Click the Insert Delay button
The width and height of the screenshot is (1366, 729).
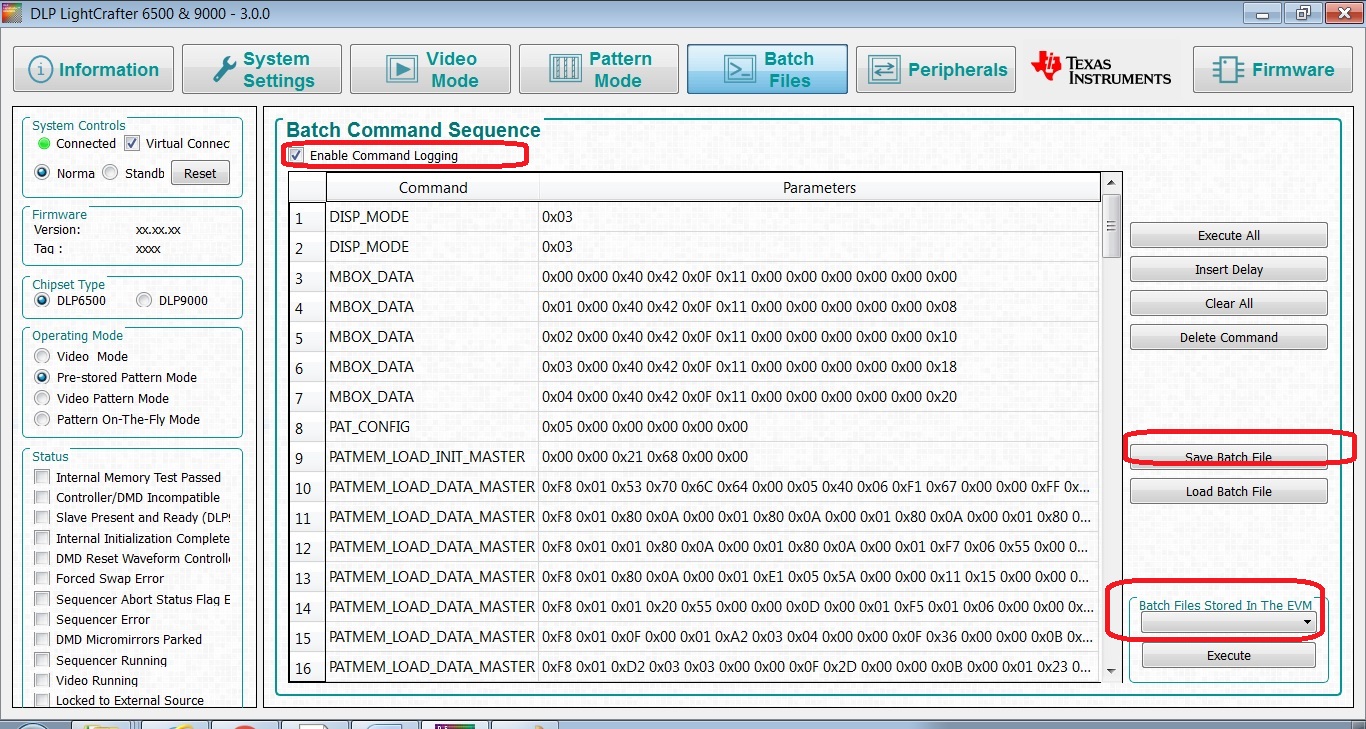(1229, 270)
